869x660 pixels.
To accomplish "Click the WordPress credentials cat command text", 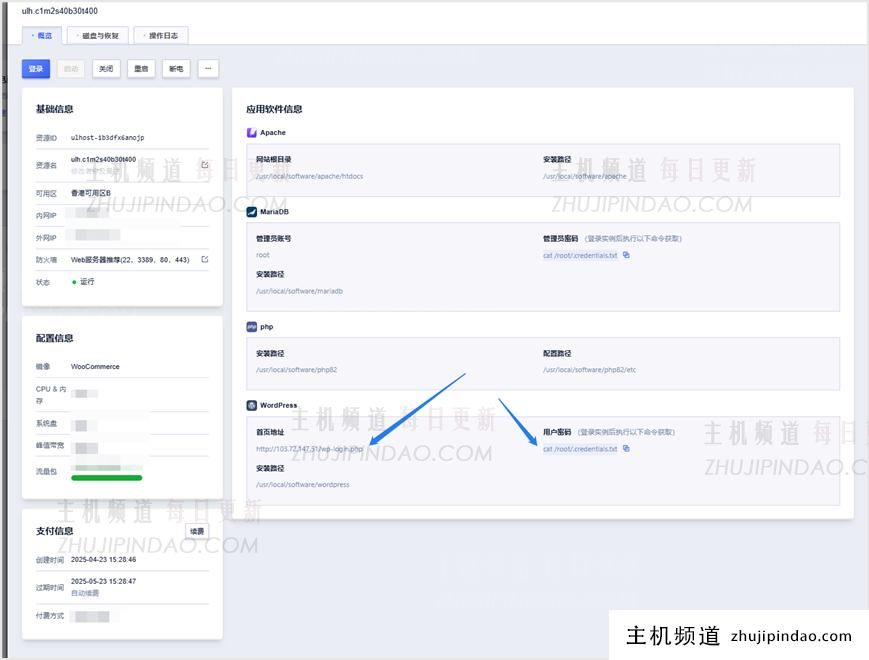I will [x=580, y=449].
